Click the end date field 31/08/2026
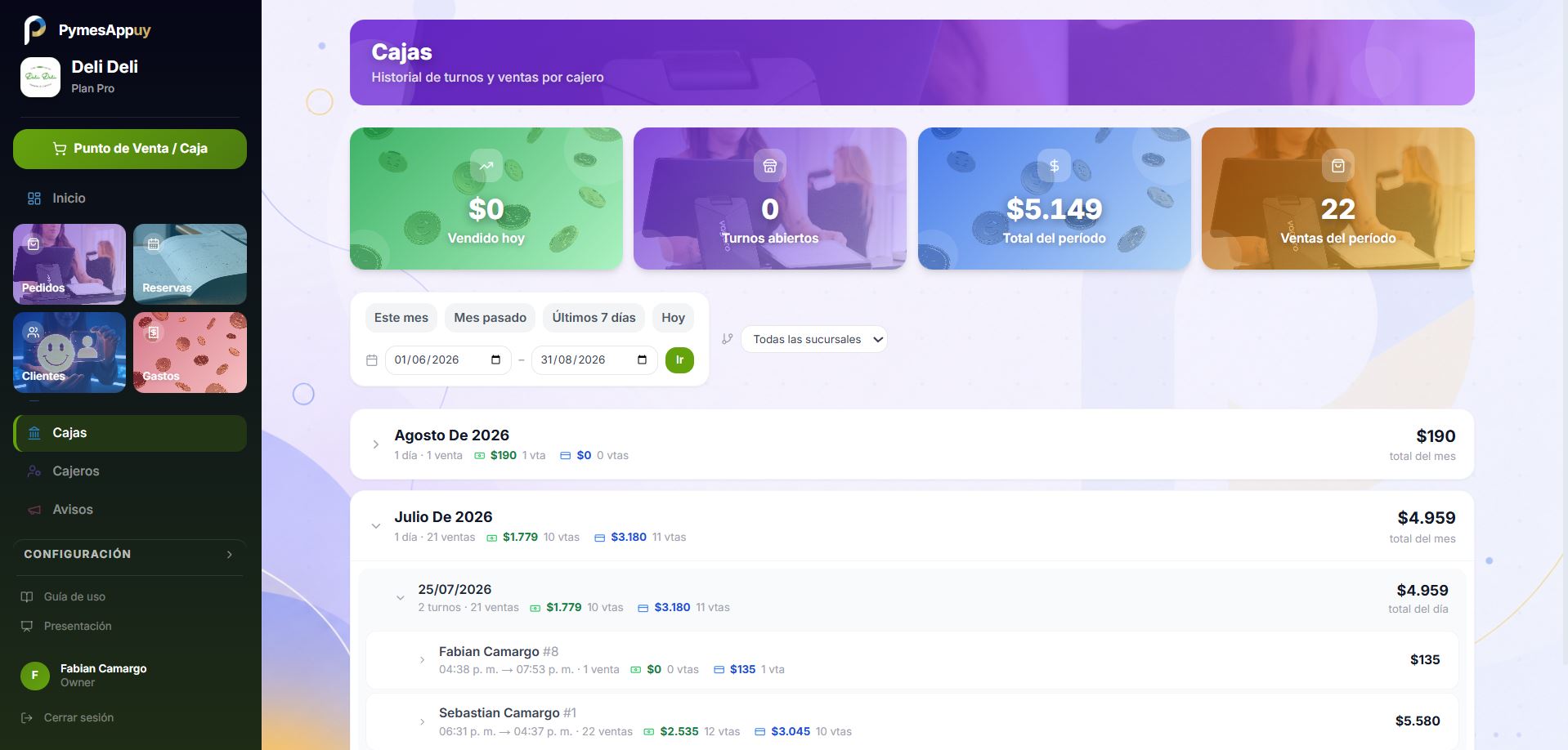The width and height of the screenshot is (1568, 750). point(594,360)
